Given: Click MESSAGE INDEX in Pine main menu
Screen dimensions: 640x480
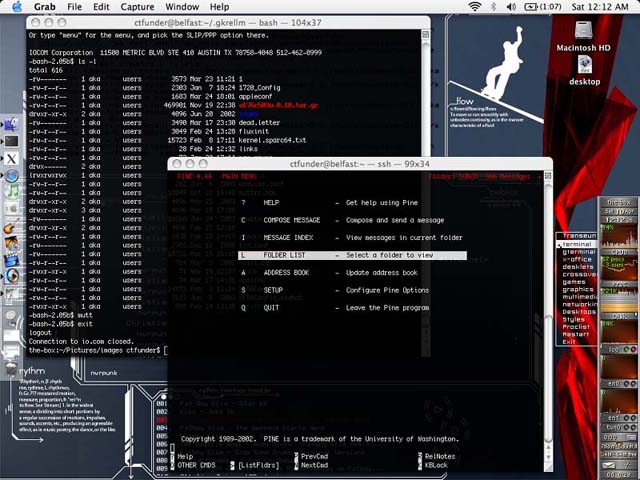Looking at the screenshot, I should [x=288, y=238].
